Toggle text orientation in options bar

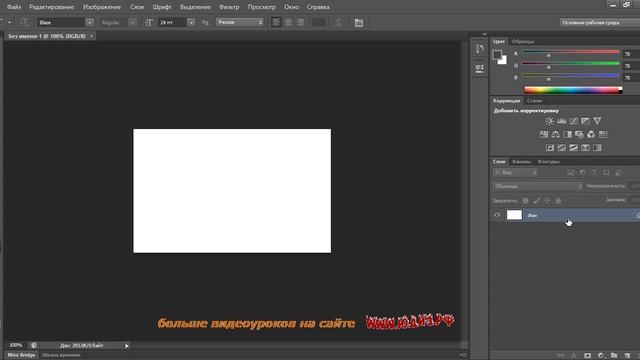pyautogui.click(x=24, y=22)
